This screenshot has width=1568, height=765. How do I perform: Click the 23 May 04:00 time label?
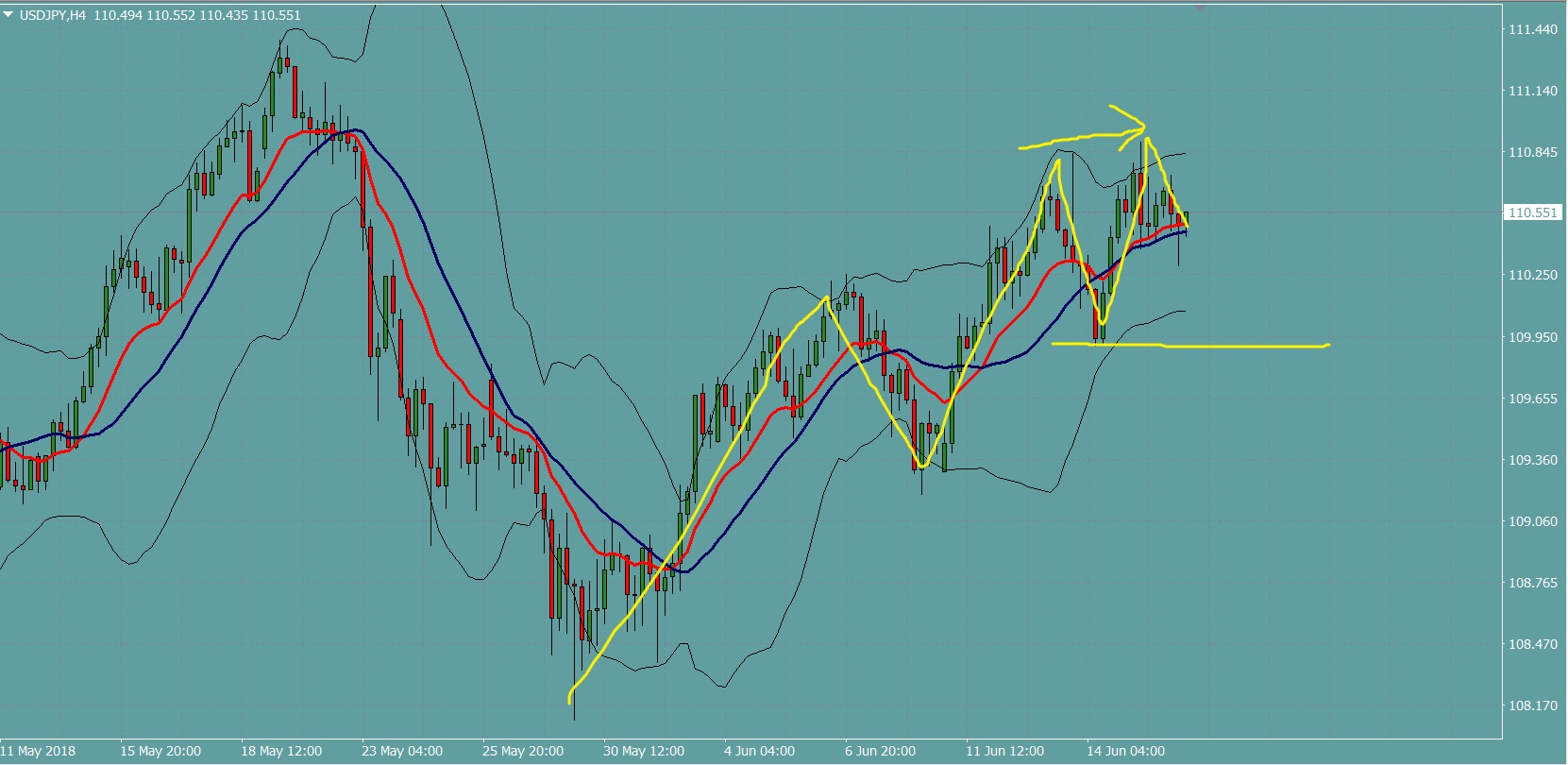click(x=402, y=752)
